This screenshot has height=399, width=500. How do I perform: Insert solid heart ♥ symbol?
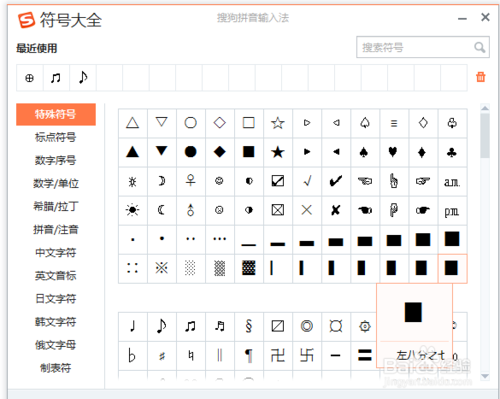(394, 152)
